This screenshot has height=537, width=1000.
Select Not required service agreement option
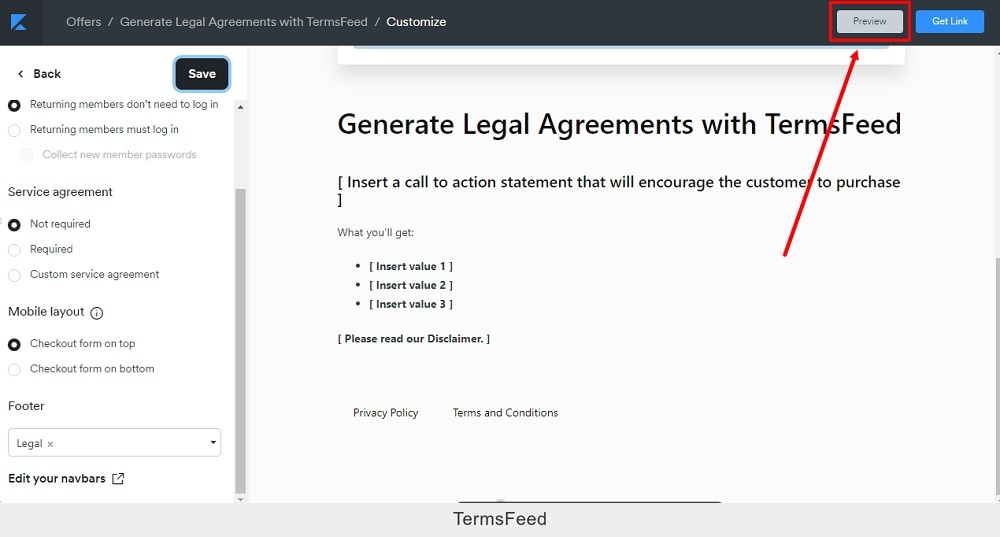coord(14,224)
